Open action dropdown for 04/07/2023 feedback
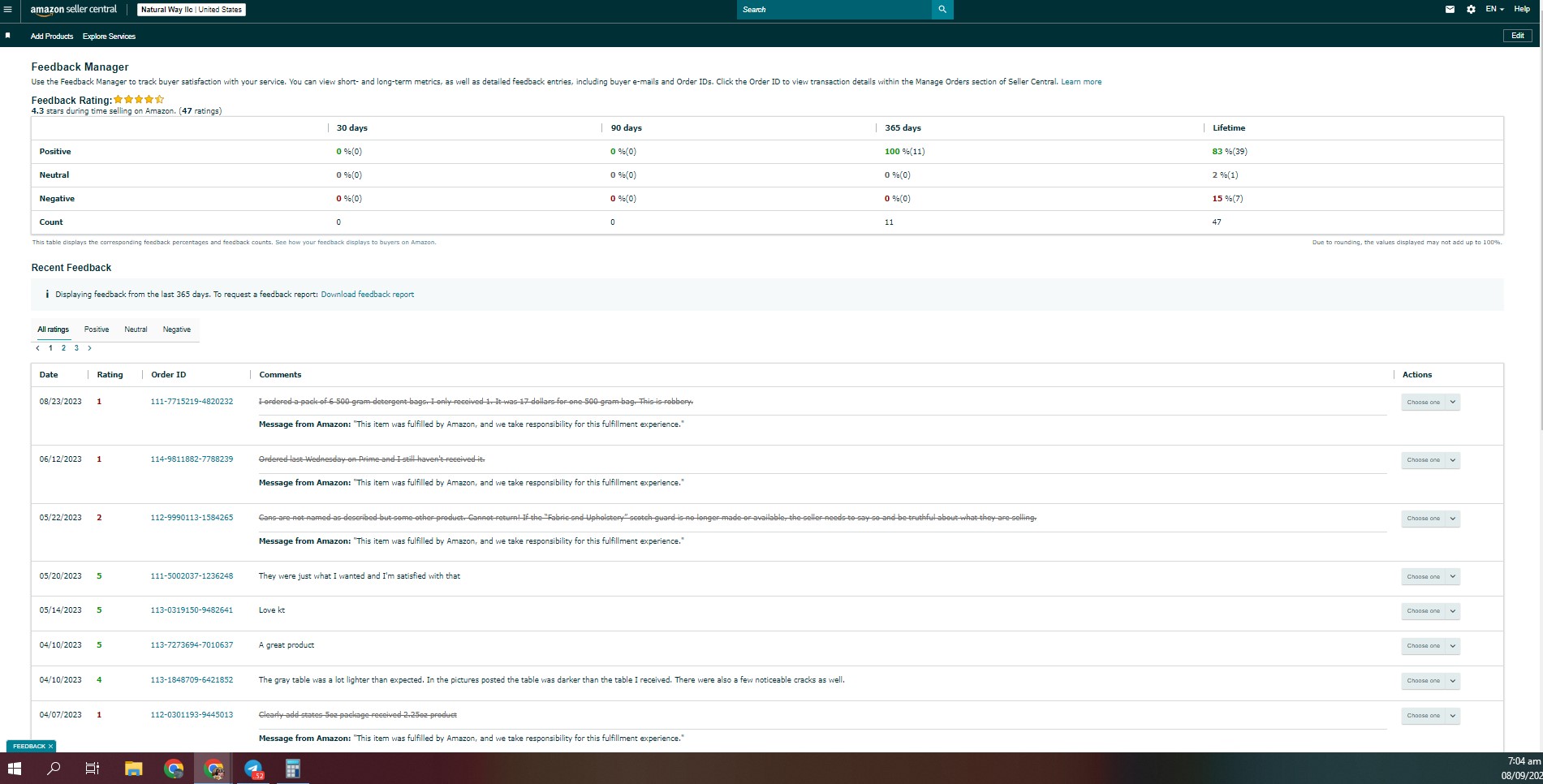 (x=1430, y=716)
